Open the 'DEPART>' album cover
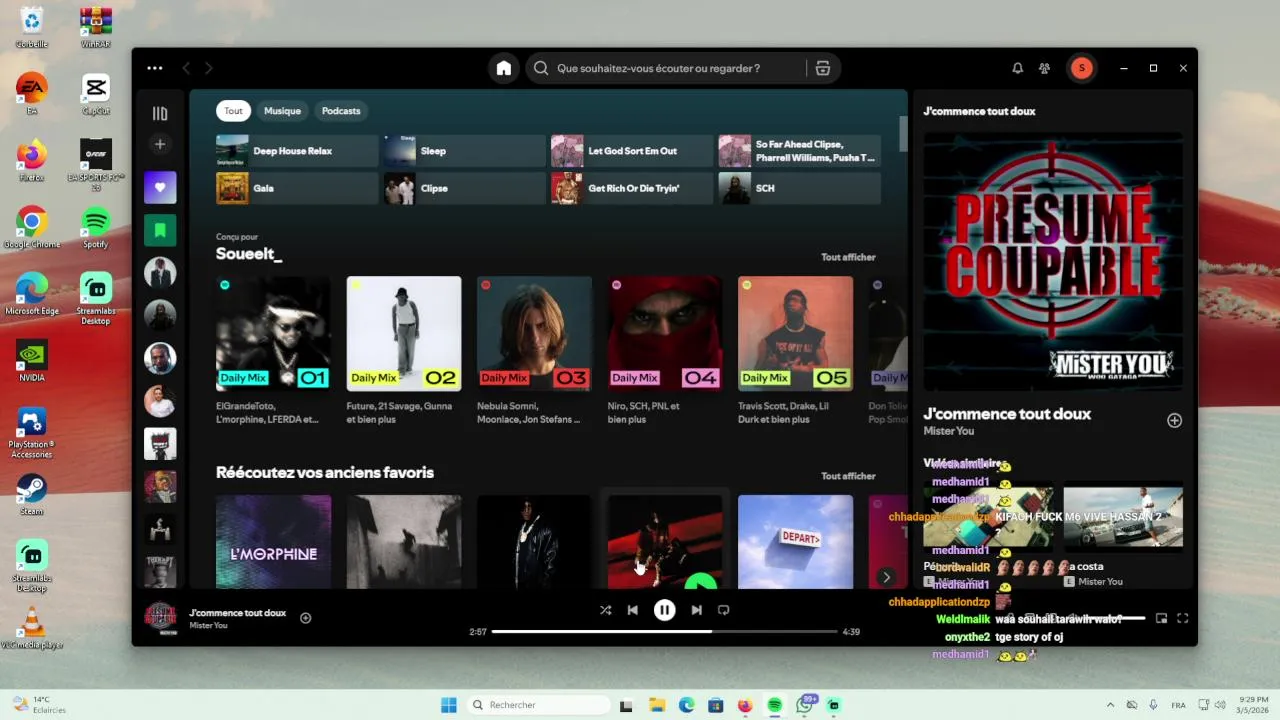The width and height of the screenshot is (1280, 720). [x=795, y=541]
